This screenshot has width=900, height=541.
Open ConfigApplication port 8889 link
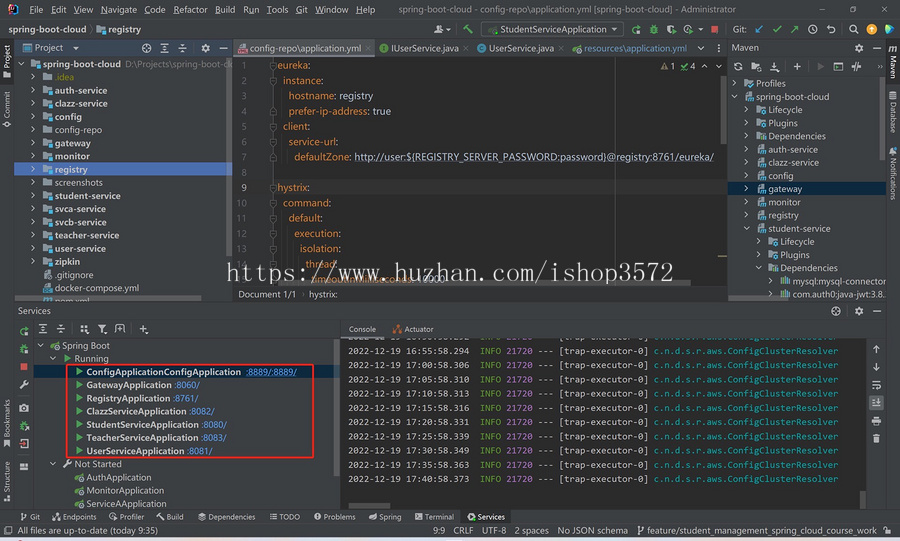(271, 372)
